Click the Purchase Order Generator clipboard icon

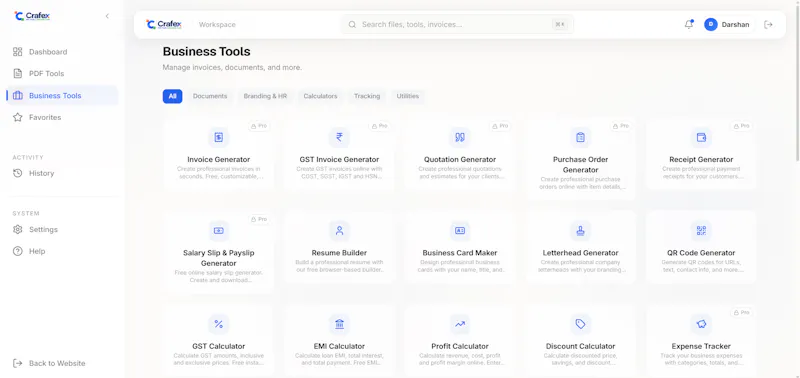pyautogui.click(x=580, y=137)
